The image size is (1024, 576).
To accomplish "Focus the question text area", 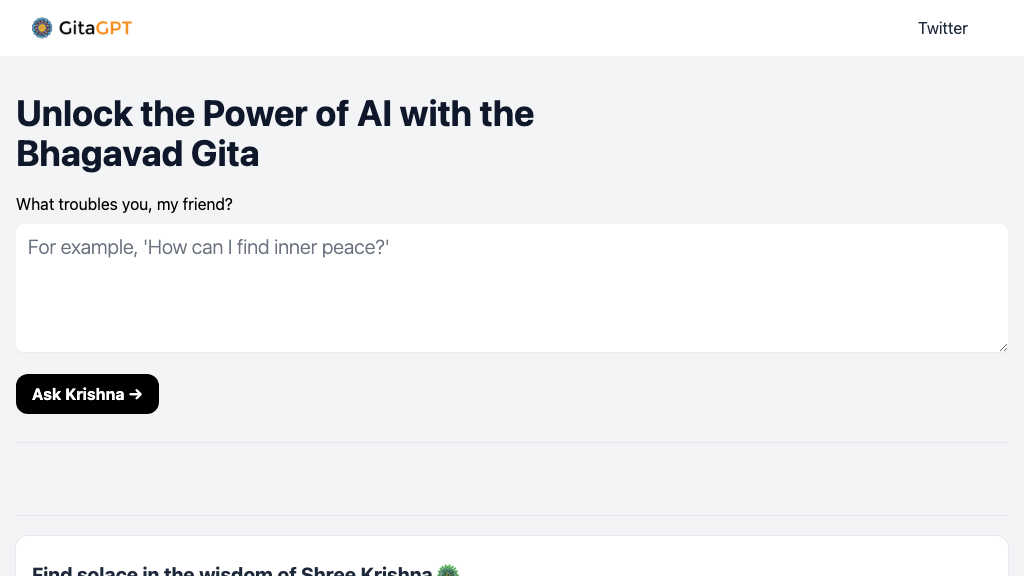I will (511, 288).
